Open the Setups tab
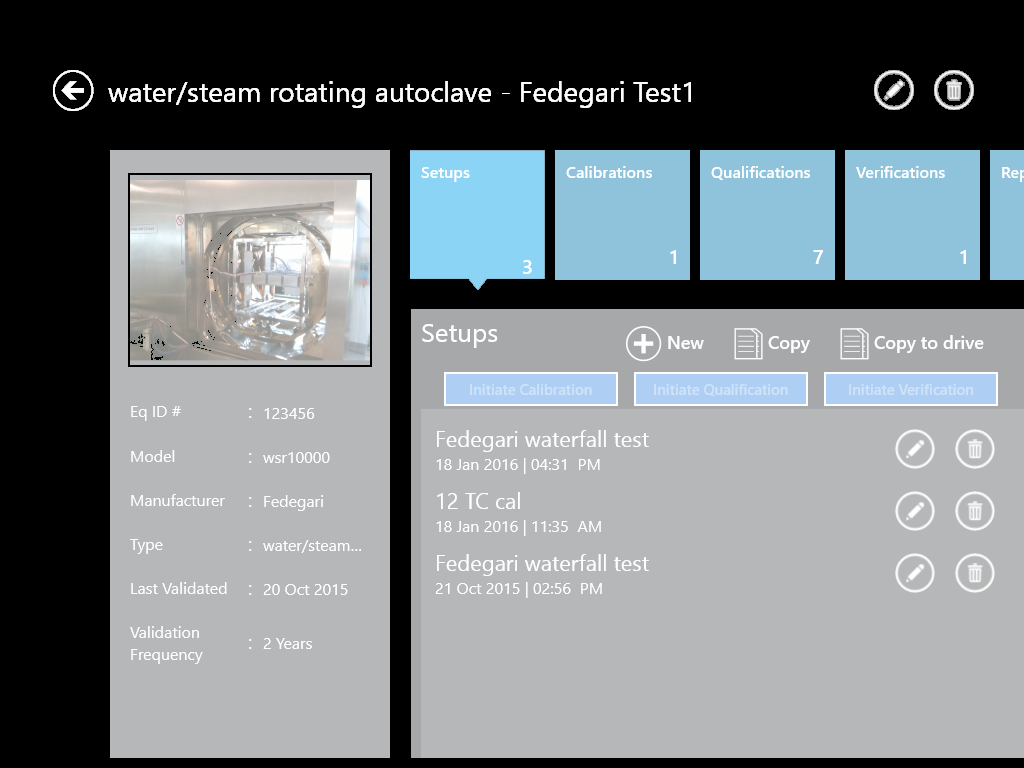The image size is (1024, 768). (477, 215)
